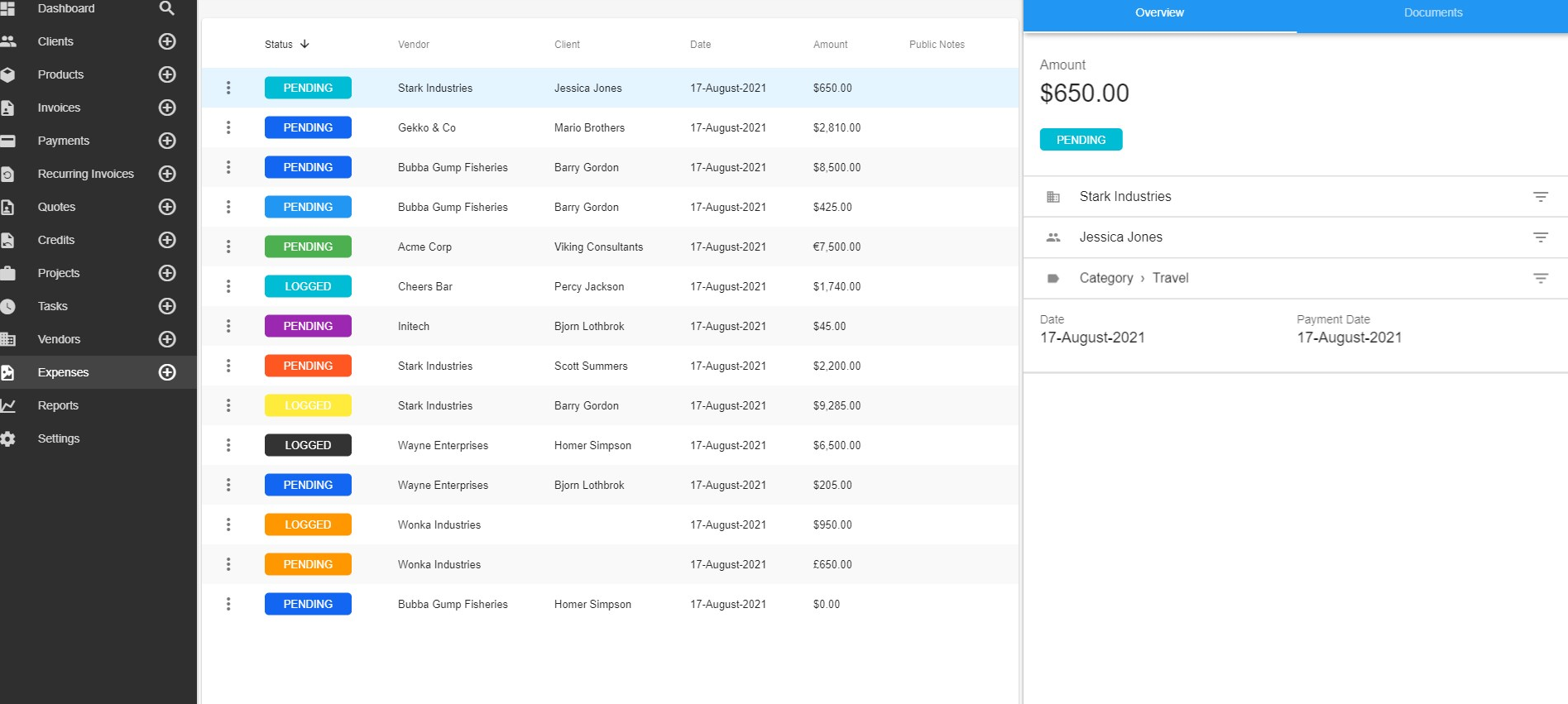Click filter icon on Category Travel row
The height and width of the screenshot is (704, 1568).
tap(1540, 279)
